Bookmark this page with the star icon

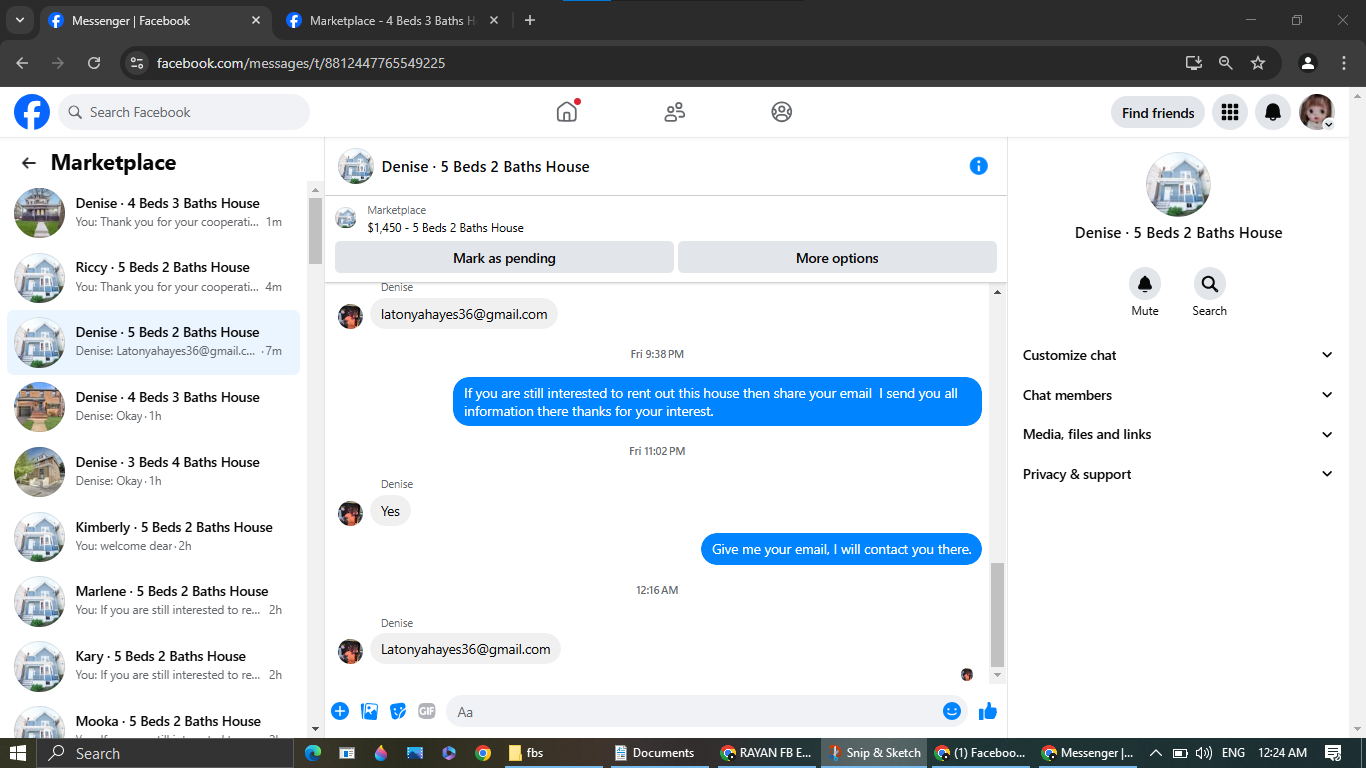[1258, 63]
